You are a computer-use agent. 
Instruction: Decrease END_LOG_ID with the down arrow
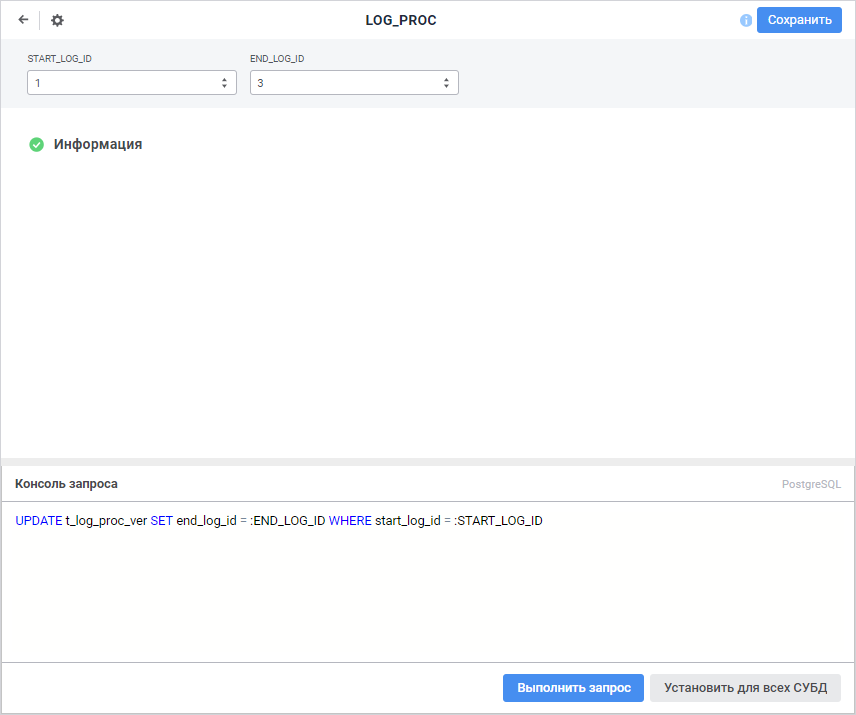pos(447,87)
